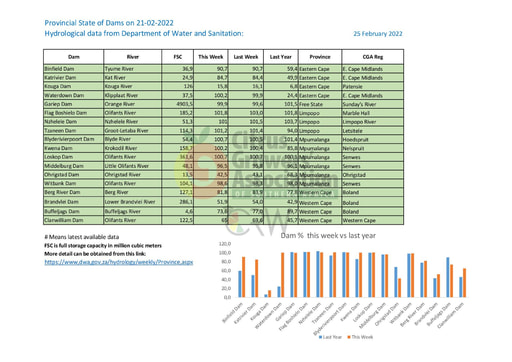Click the 120,0 y-axis label on chart
Image resolution: width=512 pixels, height=362 pixels.
(x=225, y=244)
